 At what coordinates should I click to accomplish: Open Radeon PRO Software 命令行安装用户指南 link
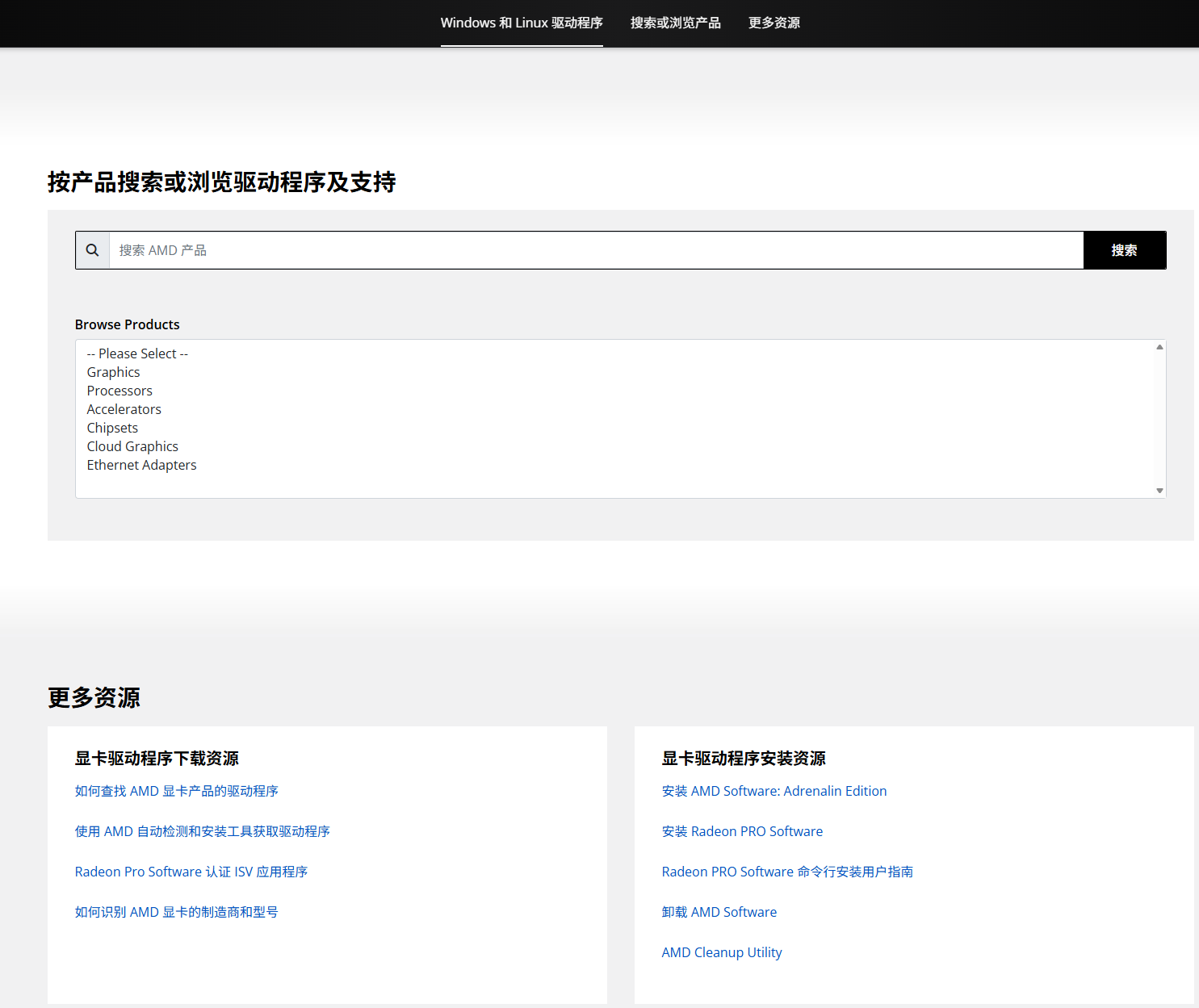pyautogui.click(x=787, y=872)
